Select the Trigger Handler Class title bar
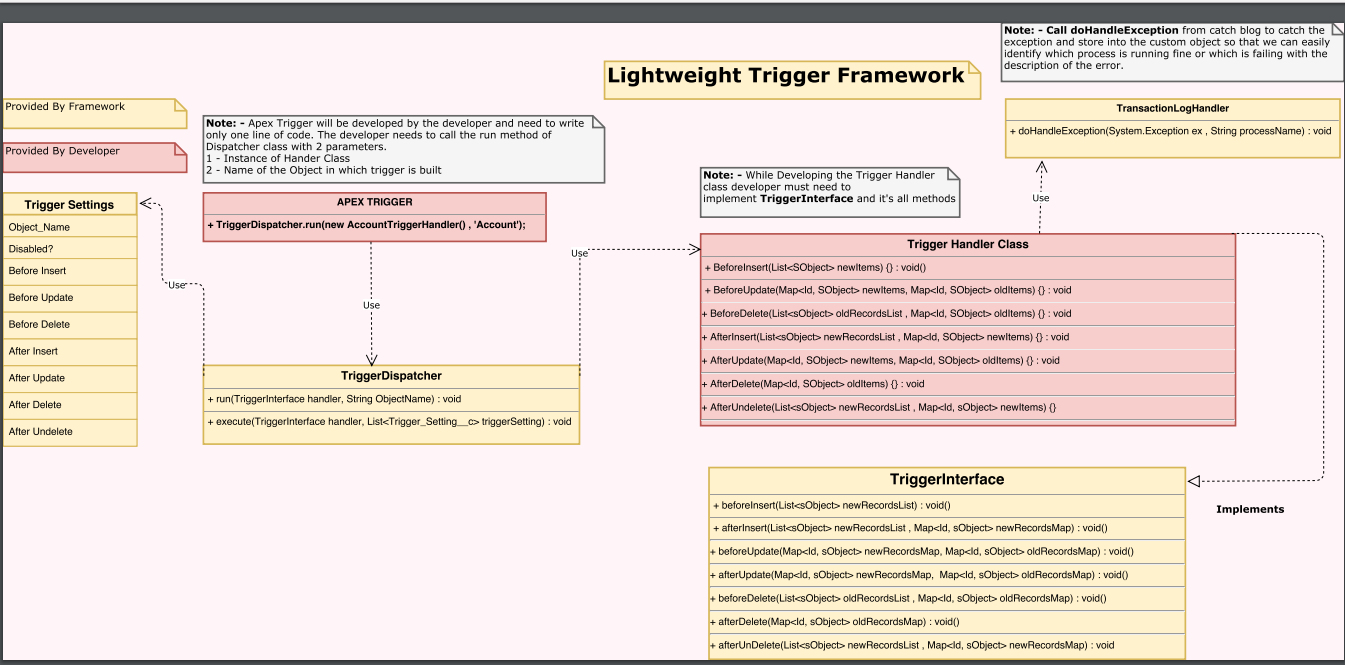The height and width of the screenshot is (665, 1345). tap(966, 244)
